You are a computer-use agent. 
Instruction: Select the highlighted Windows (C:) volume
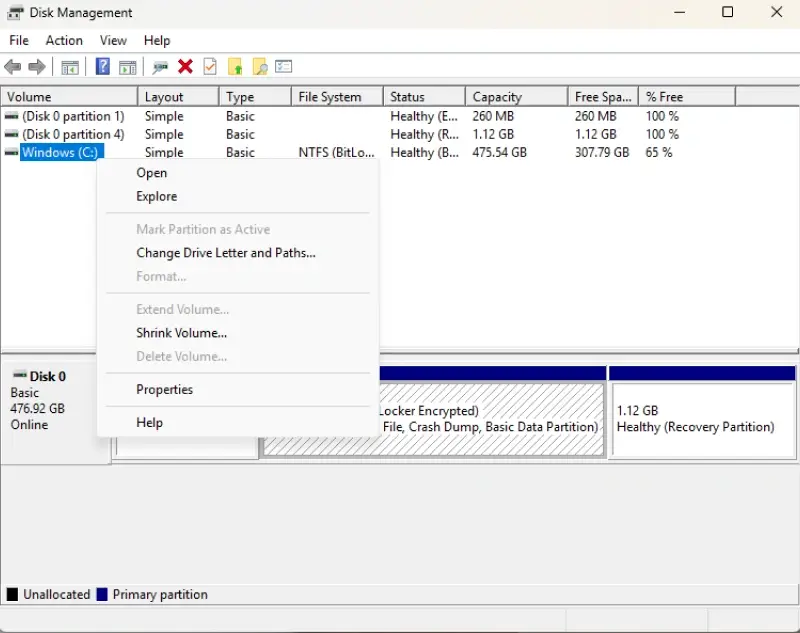point(62,152)
